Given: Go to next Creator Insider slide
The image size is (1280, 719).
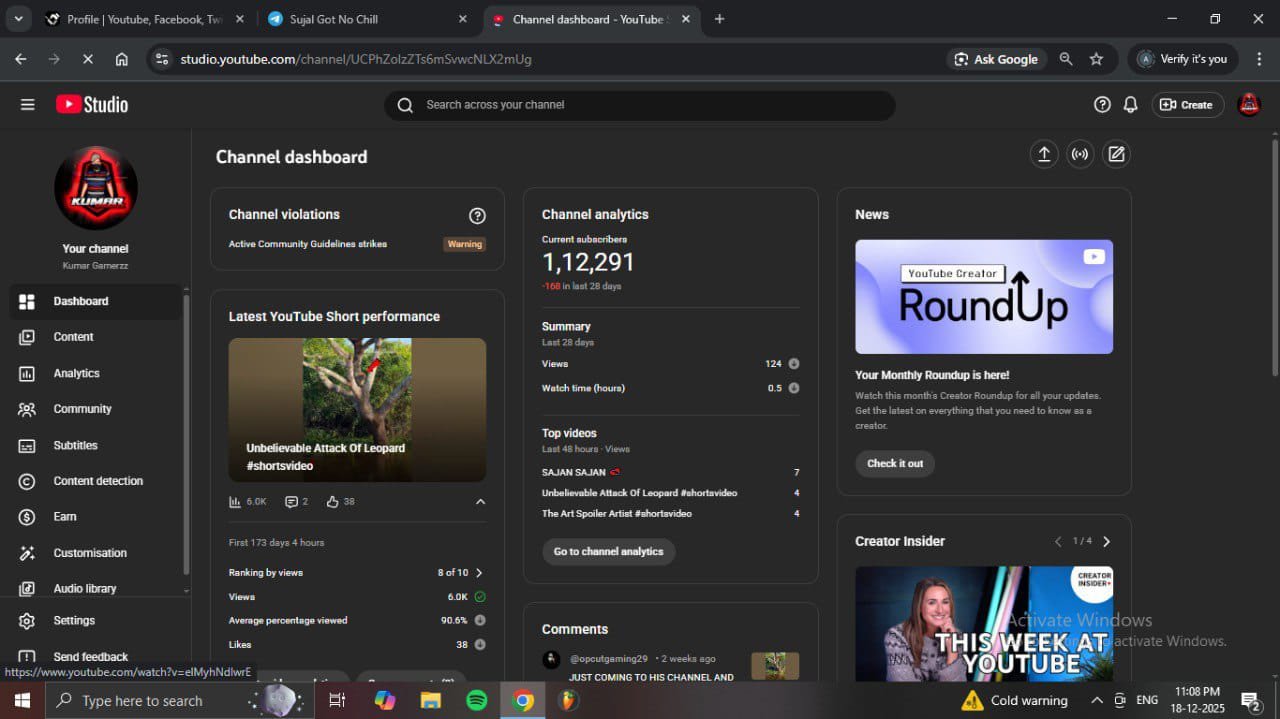Looking at the screenshot, I should (x=1106, y=541).
